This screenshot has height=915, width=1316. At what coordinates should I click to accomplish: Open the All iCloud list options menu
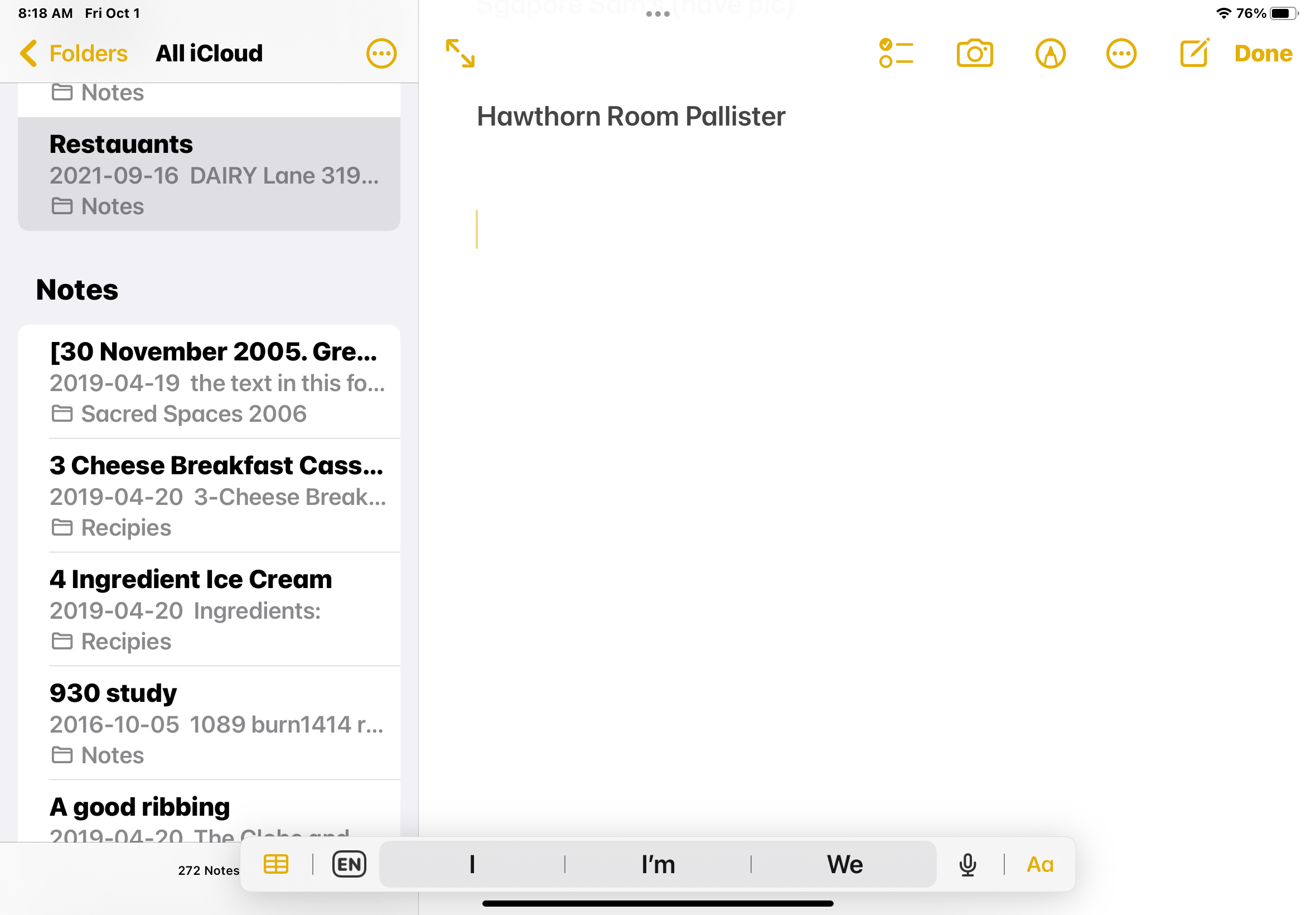tap(381, 54)
